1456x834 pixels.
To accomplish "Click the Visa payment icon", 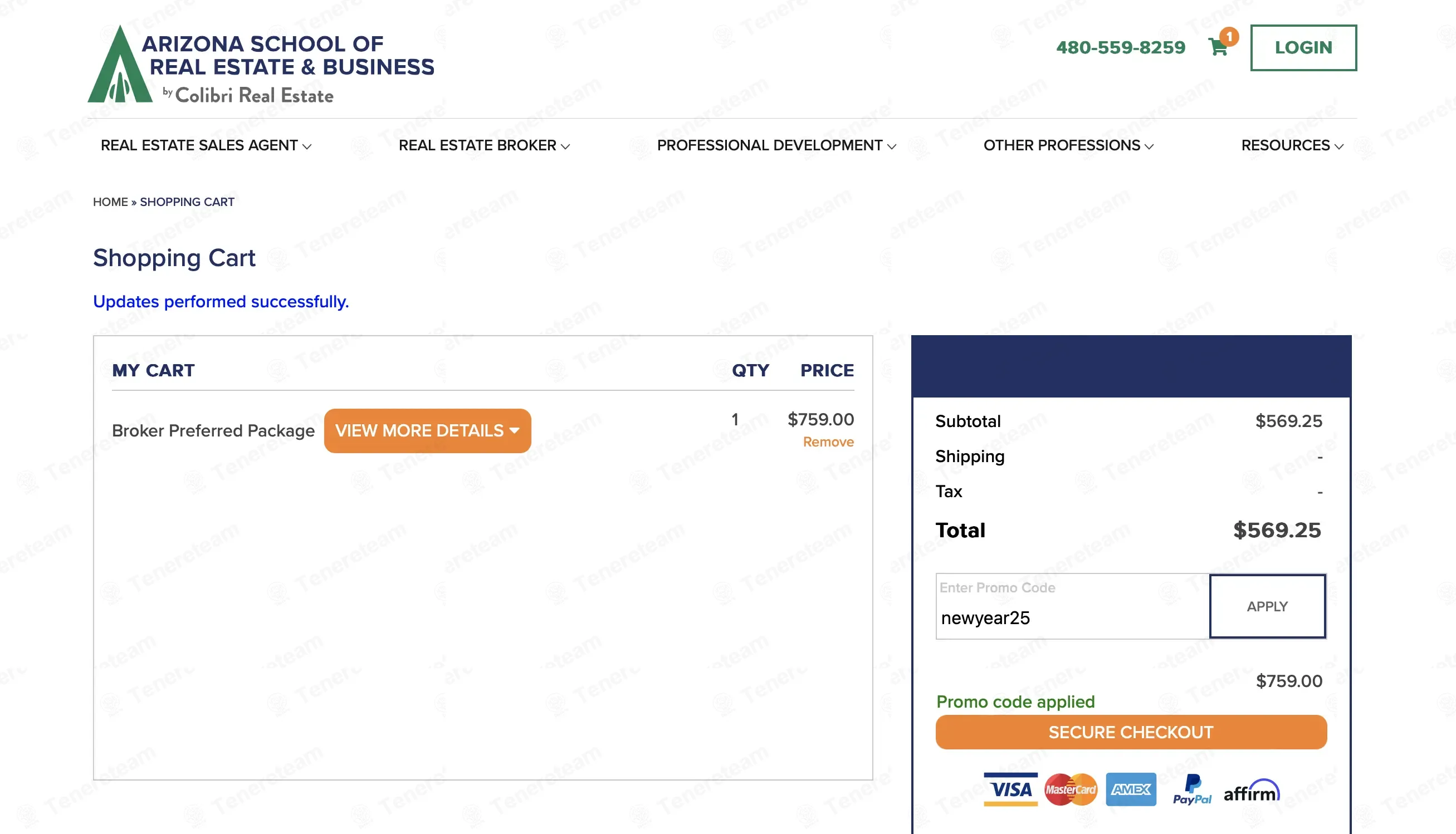I will click(x=1010, y=789).
